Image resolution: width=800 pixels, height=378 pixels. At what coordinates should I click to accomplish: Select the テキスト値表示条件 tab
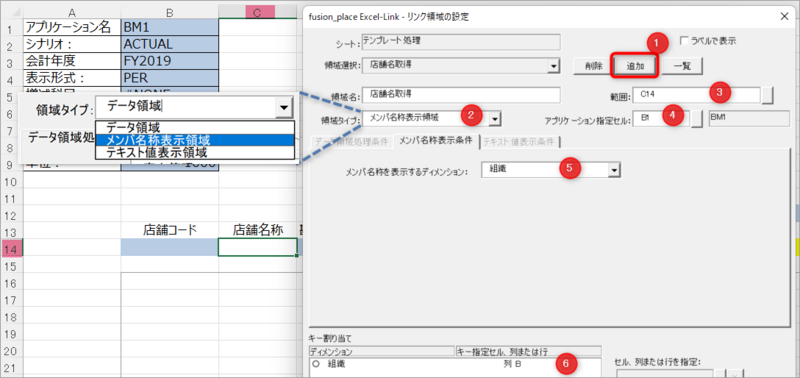point(520,141)
